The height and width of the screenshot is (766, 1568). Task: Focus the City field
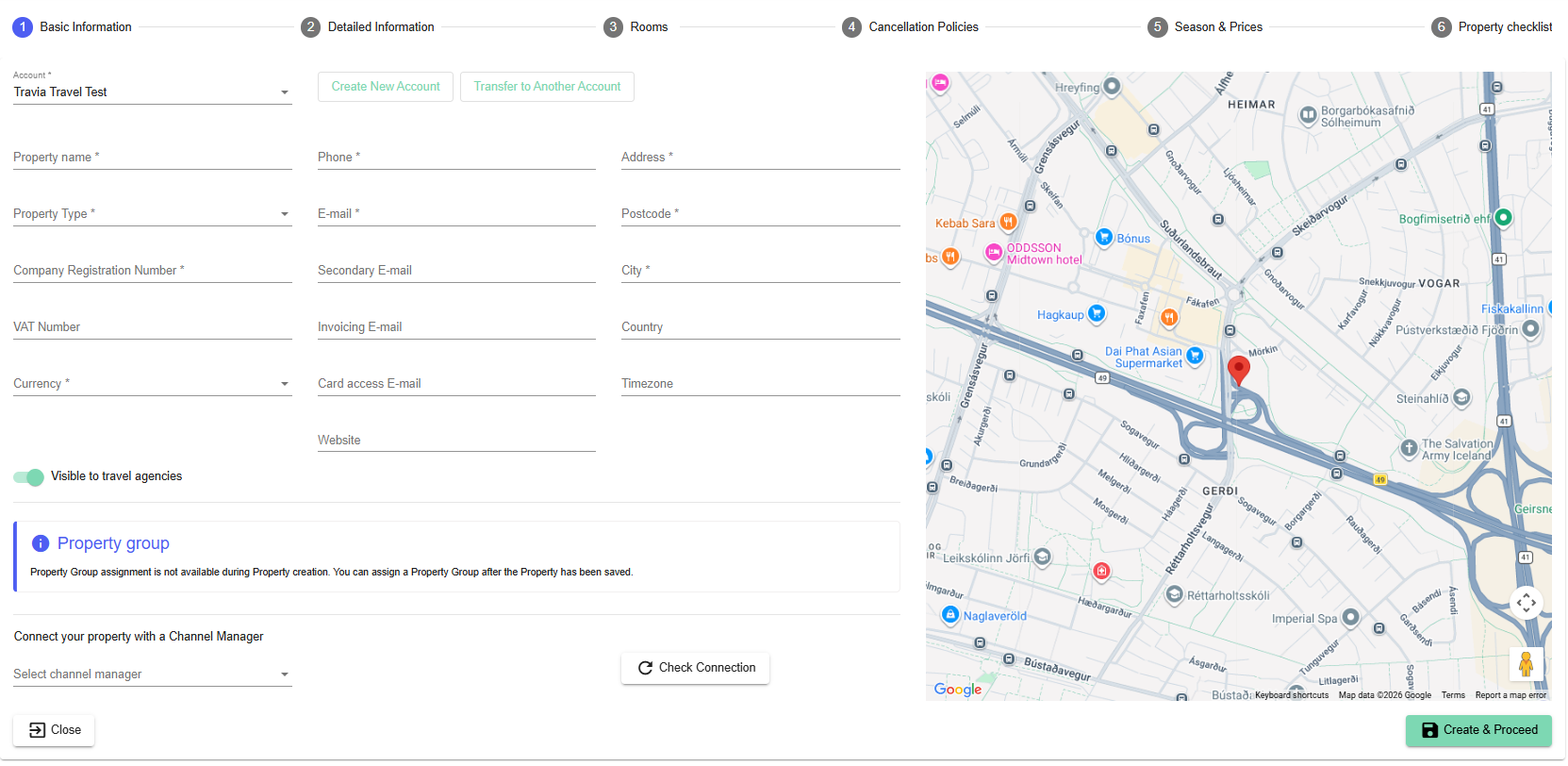(761, 271)
